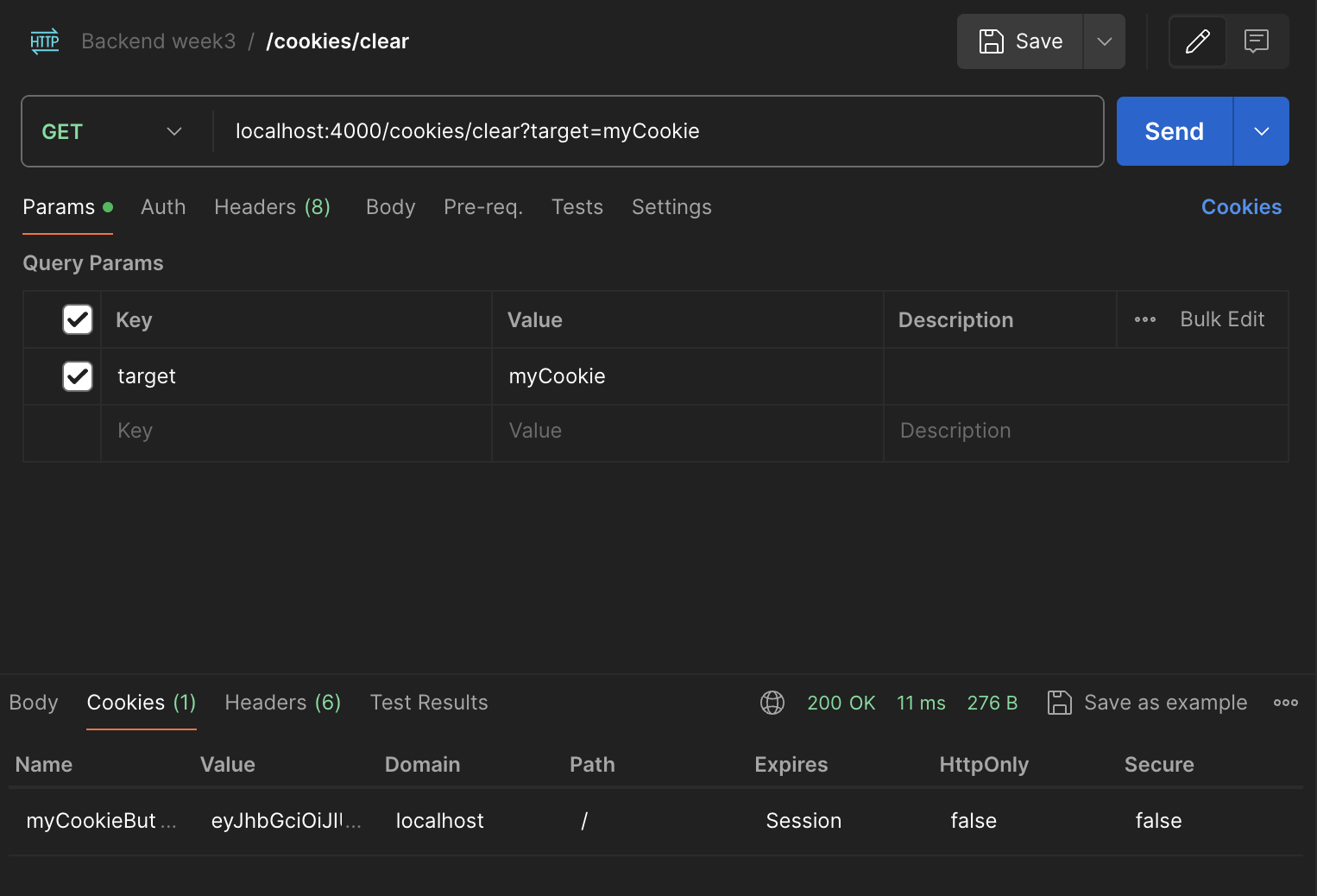Click the target key cell
The image size is (1317, 896).
[296, 376]
